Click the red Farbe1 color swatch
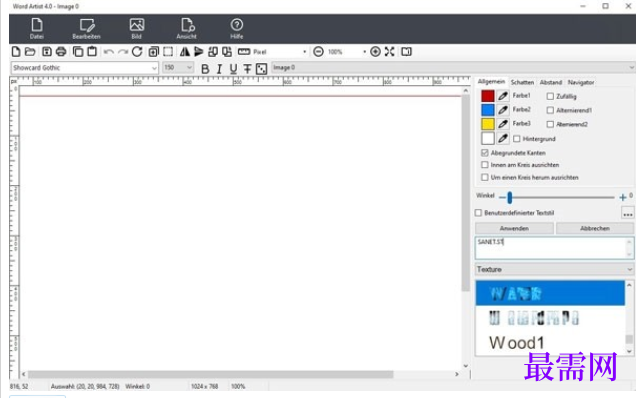Viewport: 636px width, 398px height. (488, 96)
